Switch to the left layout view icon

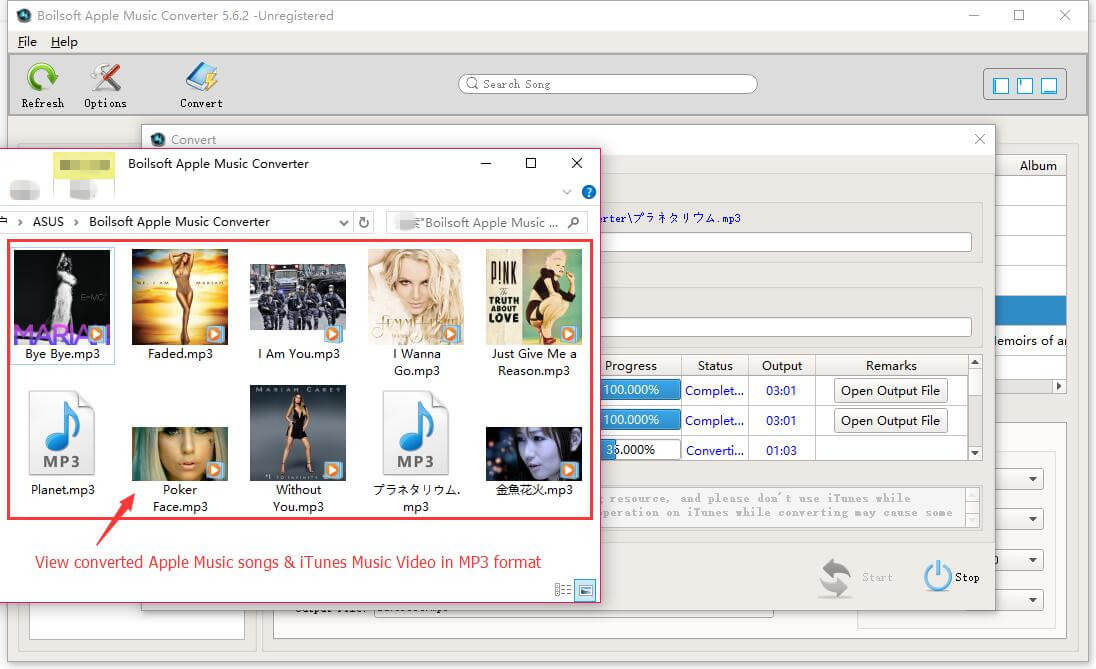(x=1001, y=85)
